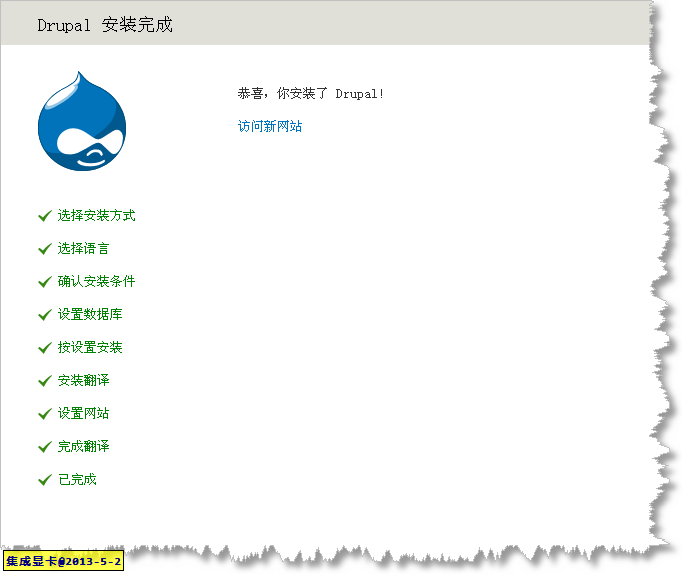Viewport: 682px width, 574px height.
Task: Click checkmark beside 选择语言
Action: coord(45,249)
